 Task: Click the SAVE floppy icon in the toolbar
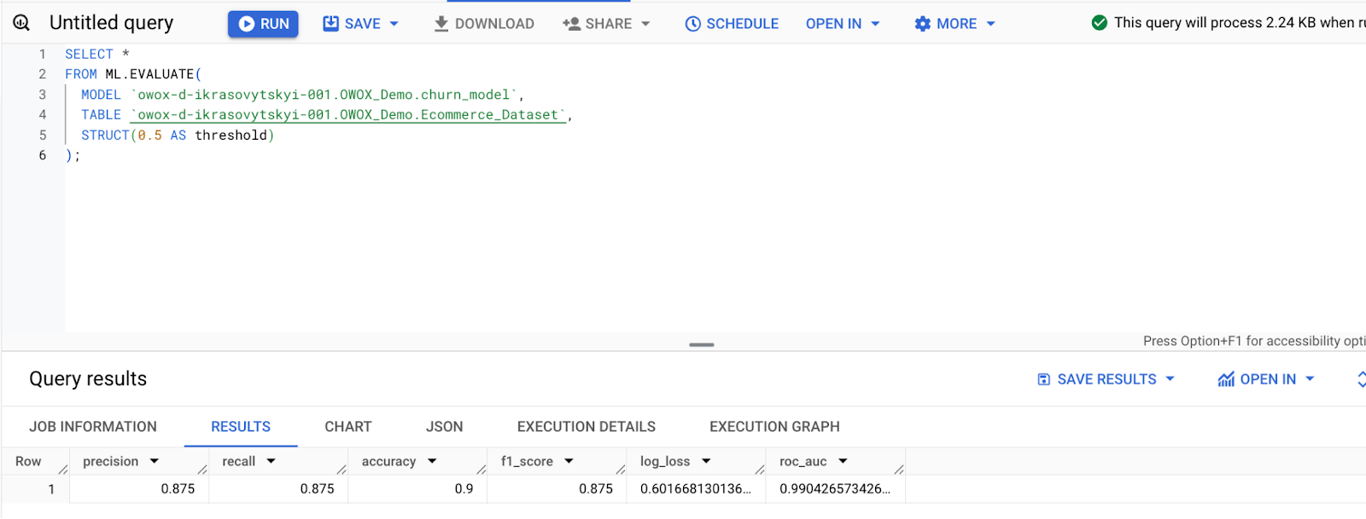pyautogui.click(x=331, y=24)
